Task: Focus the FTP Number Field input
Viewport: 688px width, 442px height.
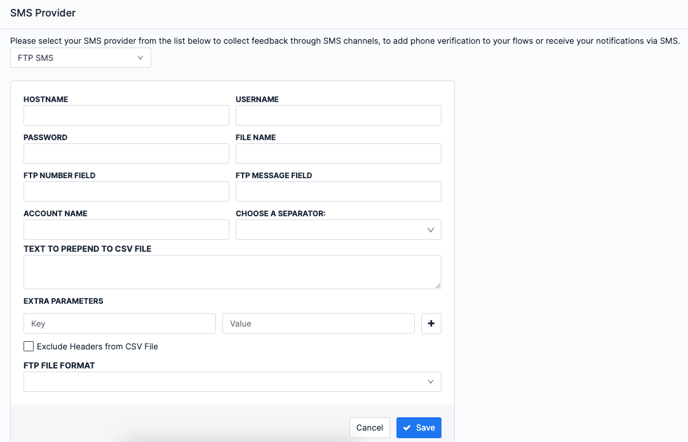Action: click(x=126, y=192)
